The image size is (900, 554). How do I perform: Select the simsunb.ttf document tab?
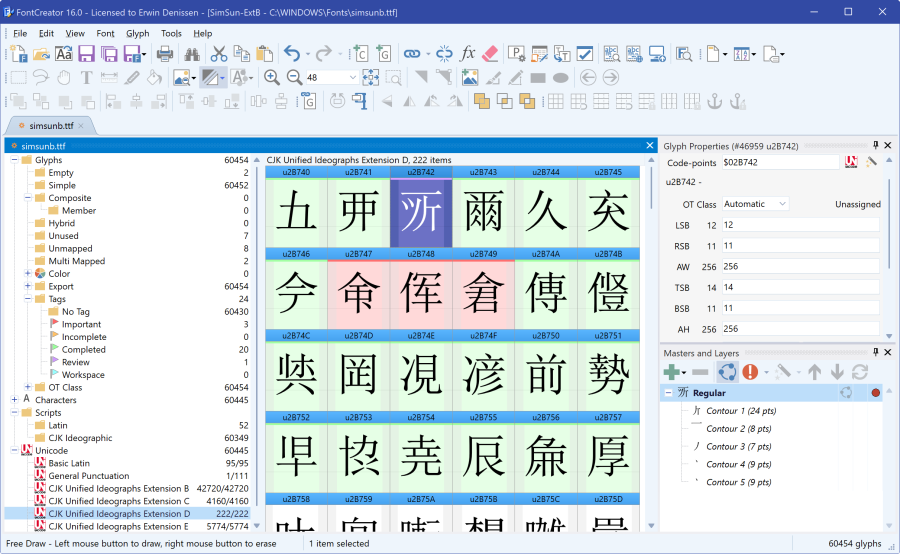click(x=51, y=126)
